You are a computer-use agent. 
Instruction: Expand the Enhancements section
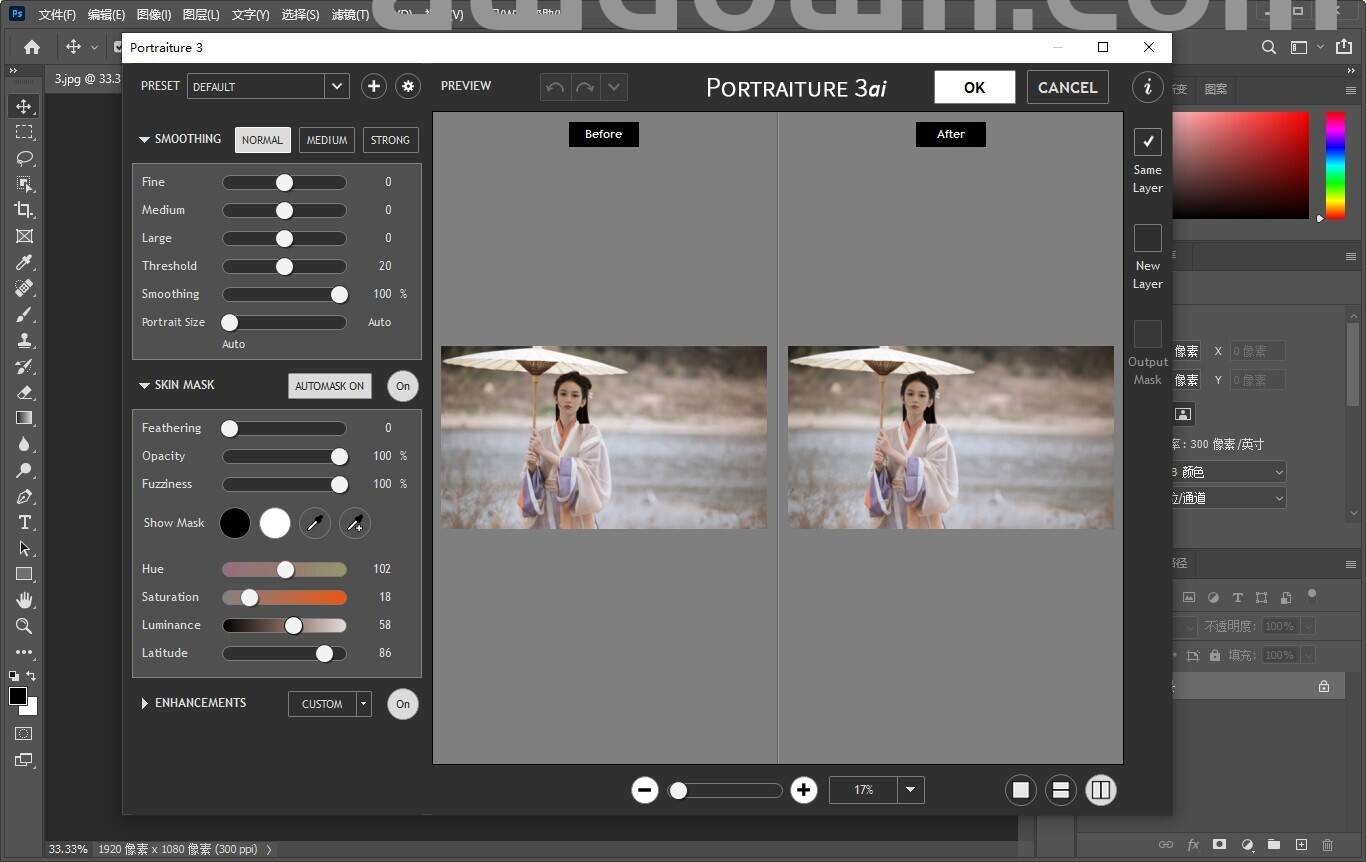click(x=145, y=704)
